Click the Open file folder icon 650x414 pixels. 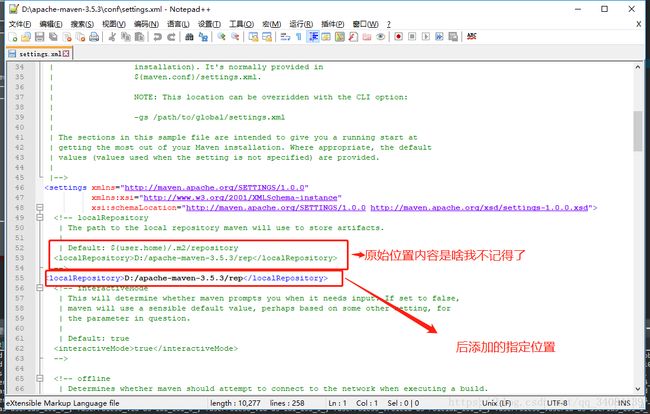pyautogui.click(x=26, y=37)
